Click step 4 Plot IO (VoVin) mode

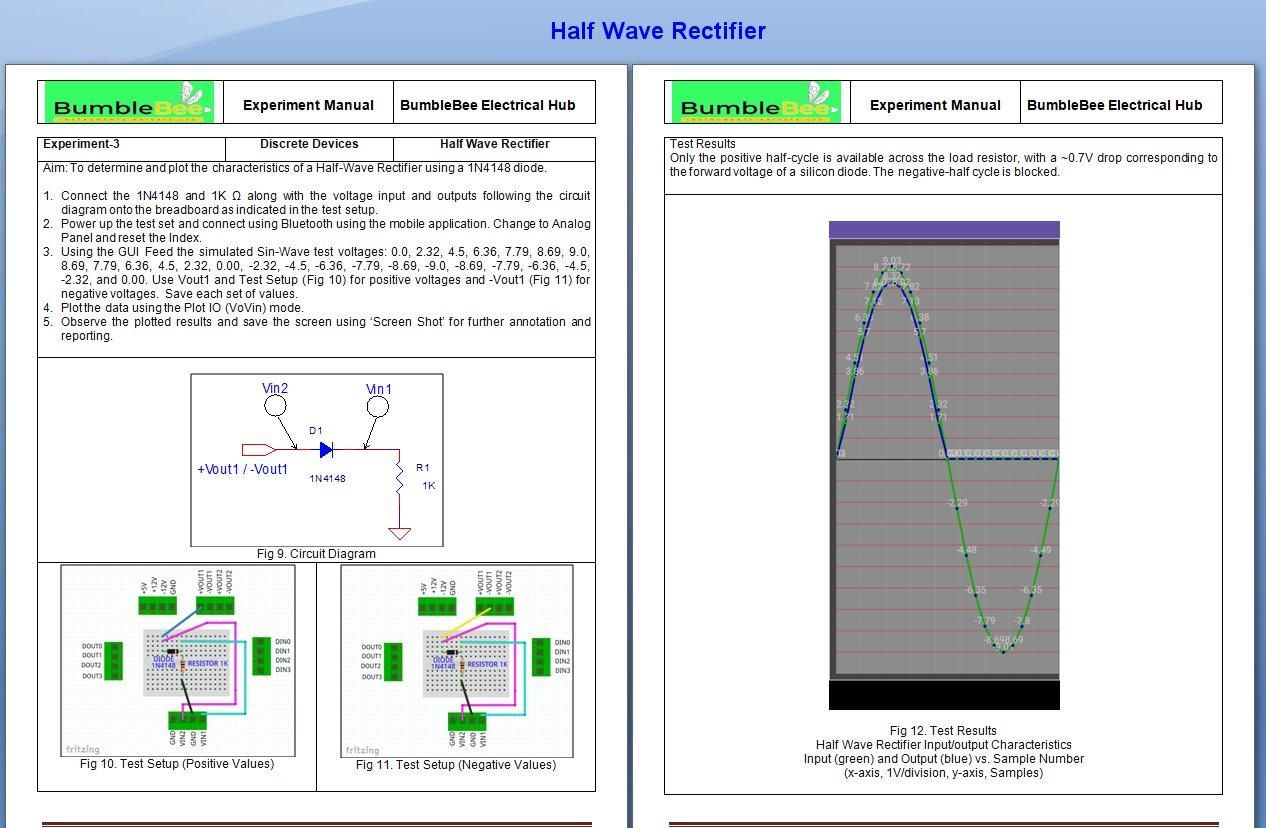tap(174, 308)
